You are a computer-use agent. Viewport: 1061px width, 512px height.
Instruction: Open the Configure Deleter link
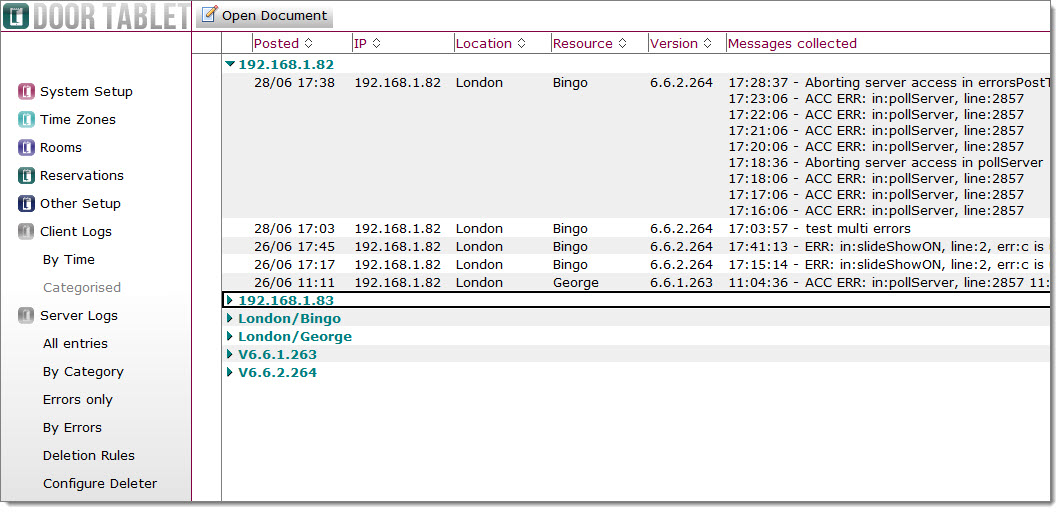click(99, 484)
